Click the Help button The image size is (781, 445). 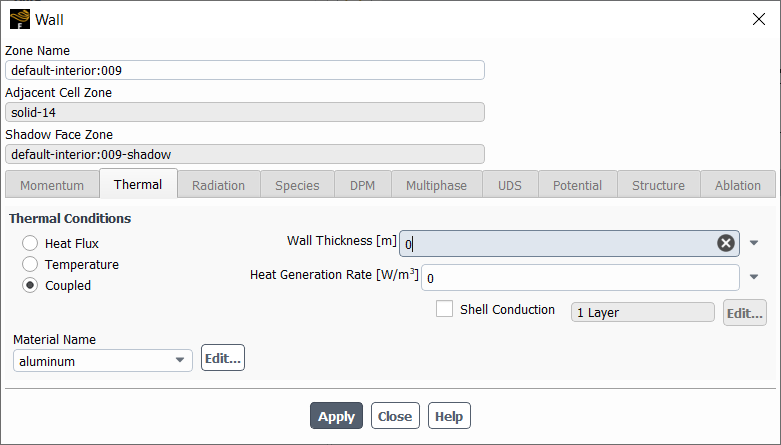point(449,416)
